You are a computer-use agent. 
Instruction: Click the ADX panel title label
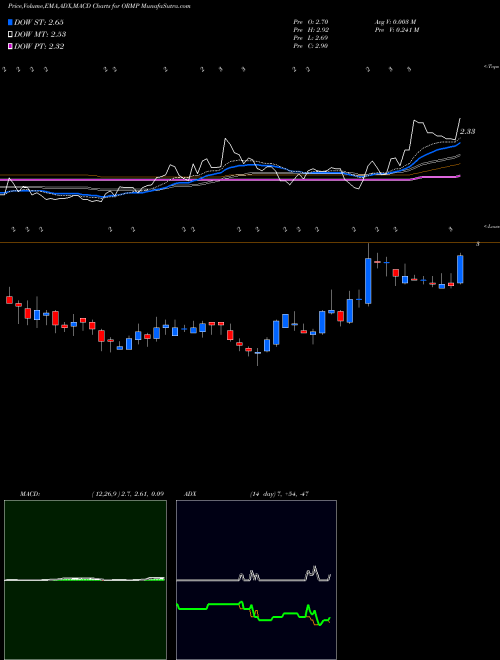190,494
